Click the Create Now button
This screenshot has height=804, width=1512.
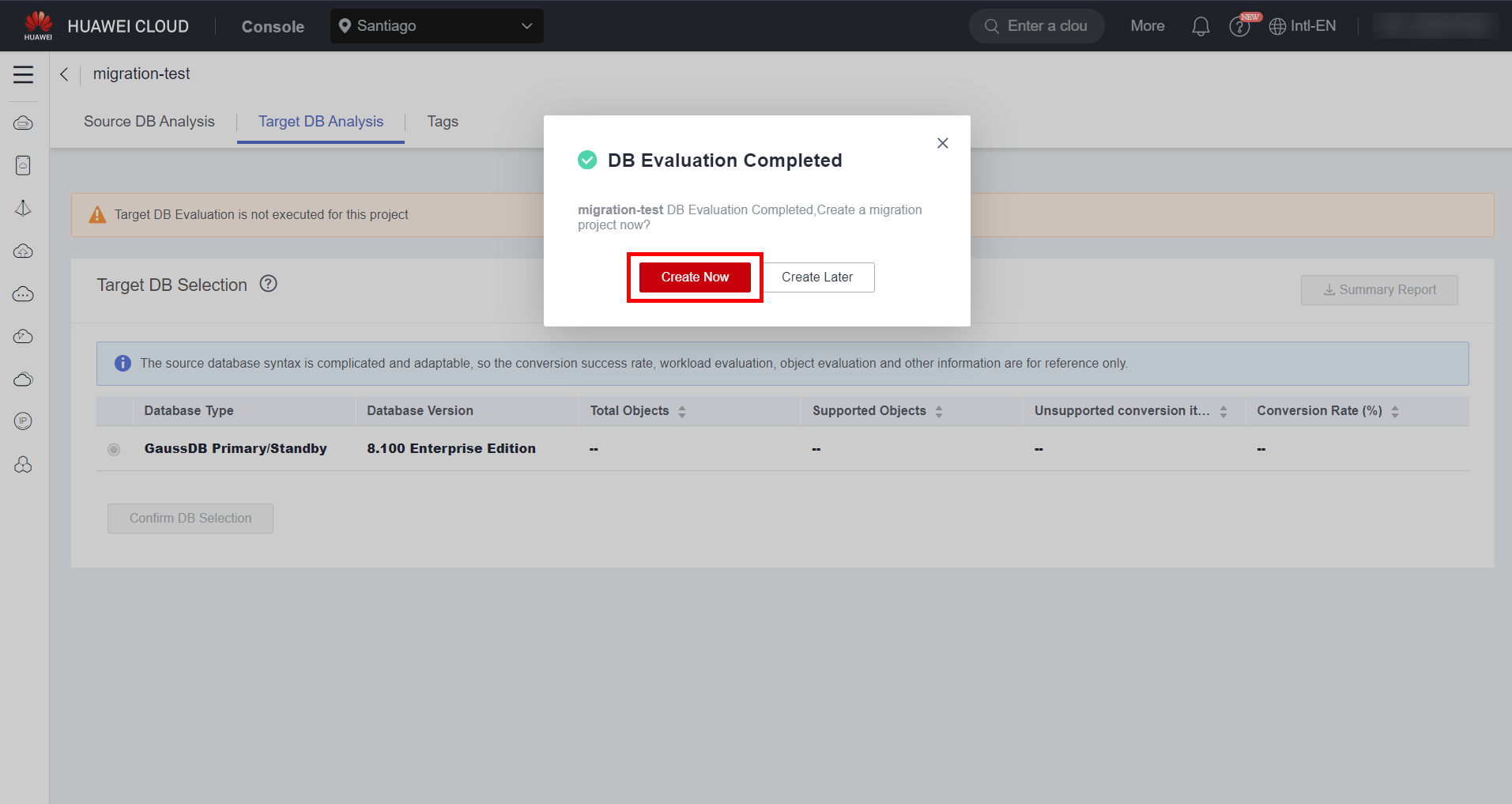(694, 277)
